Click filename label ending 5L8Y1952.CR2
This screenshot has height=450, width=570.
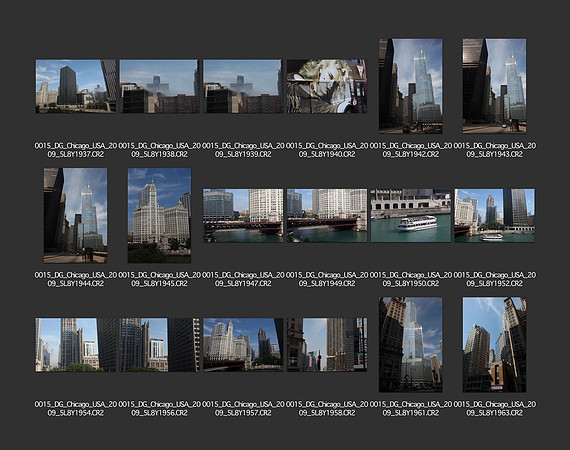[494, 279]
